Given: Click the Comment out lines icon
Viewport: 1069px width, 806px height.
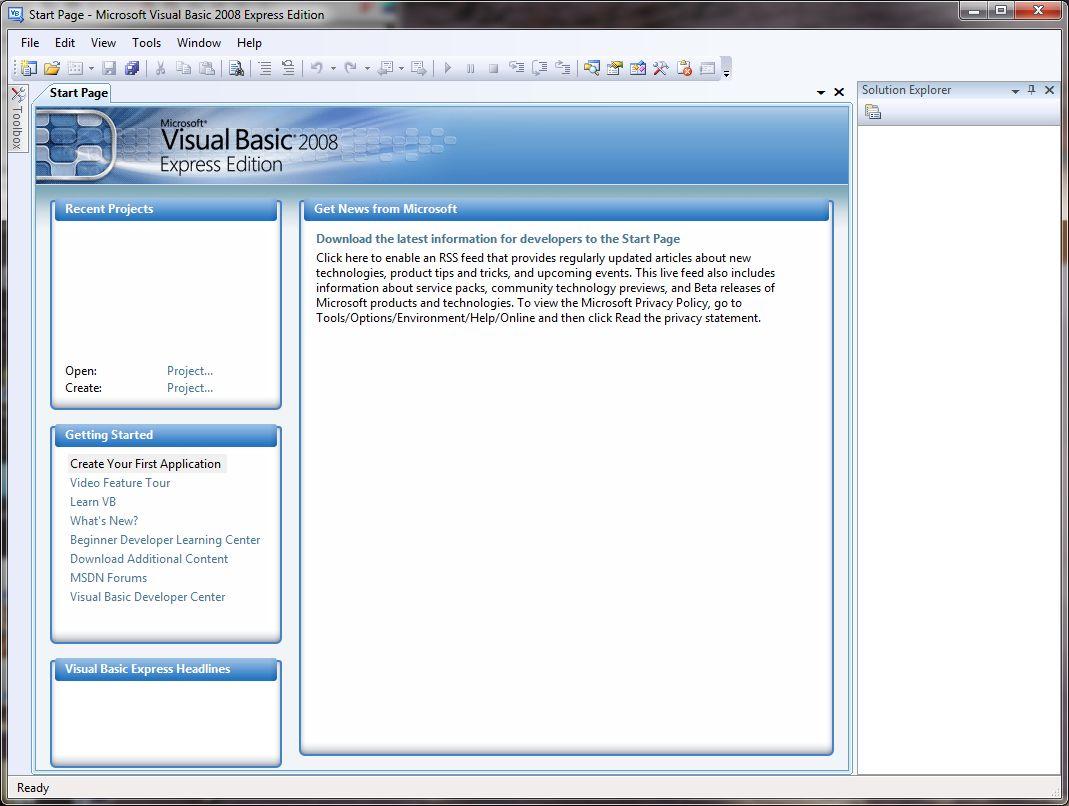Looking at the screenshot, I should (265, 68).
